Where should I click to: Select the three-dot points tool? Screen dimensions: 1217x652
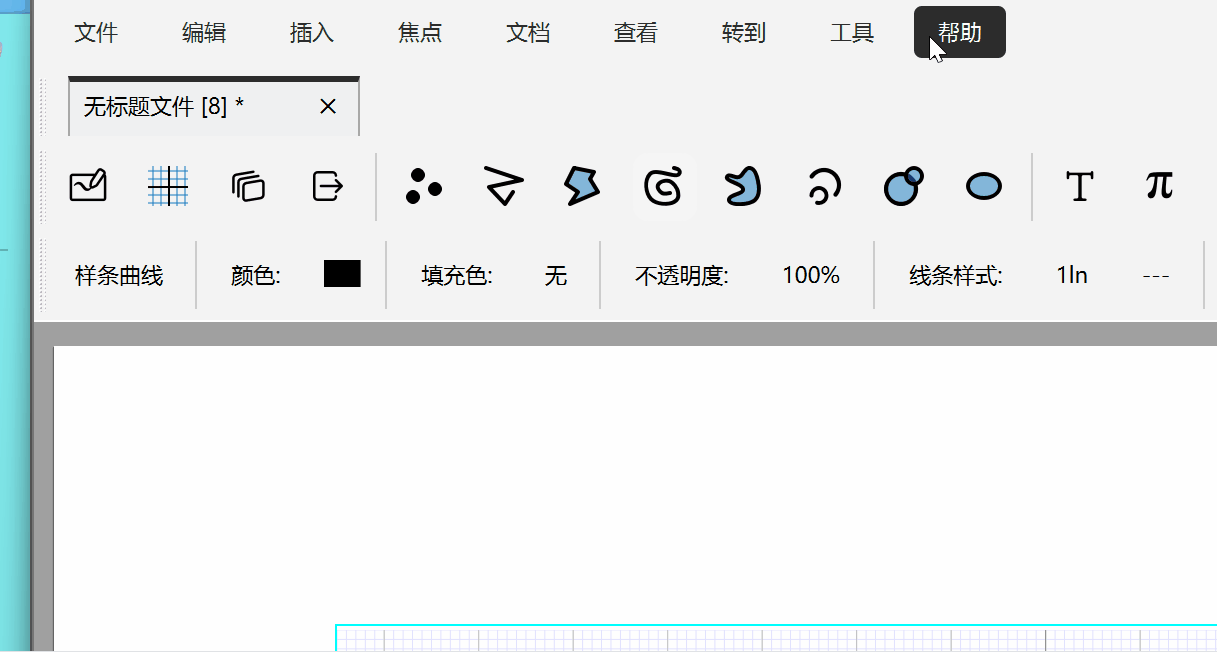424,186
